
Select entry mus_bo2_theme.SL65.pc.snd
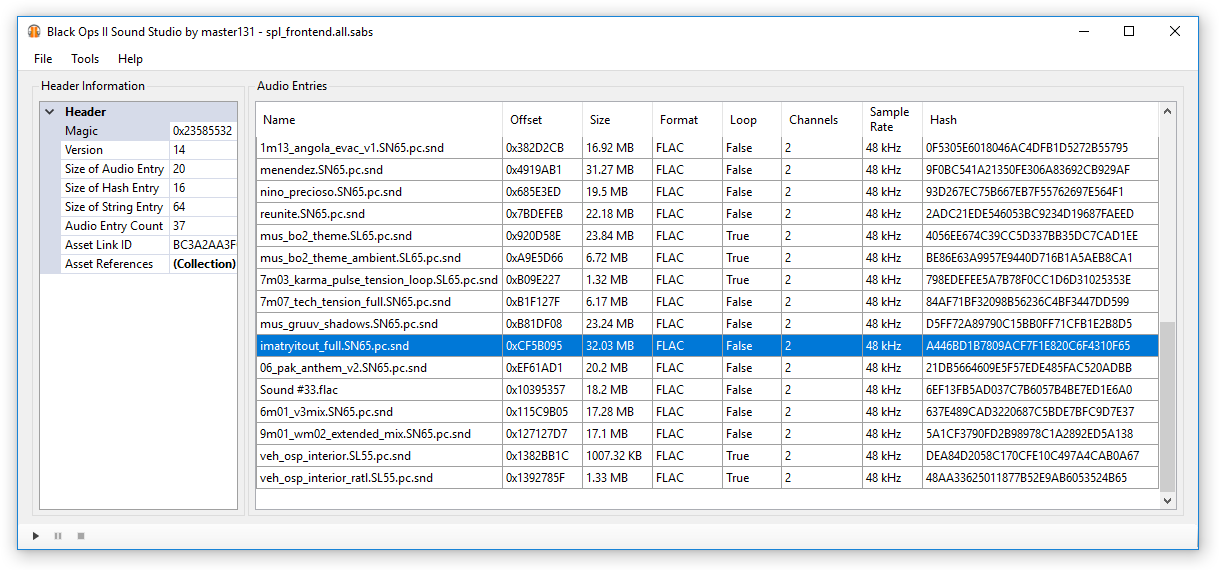[x=707, y=236]
